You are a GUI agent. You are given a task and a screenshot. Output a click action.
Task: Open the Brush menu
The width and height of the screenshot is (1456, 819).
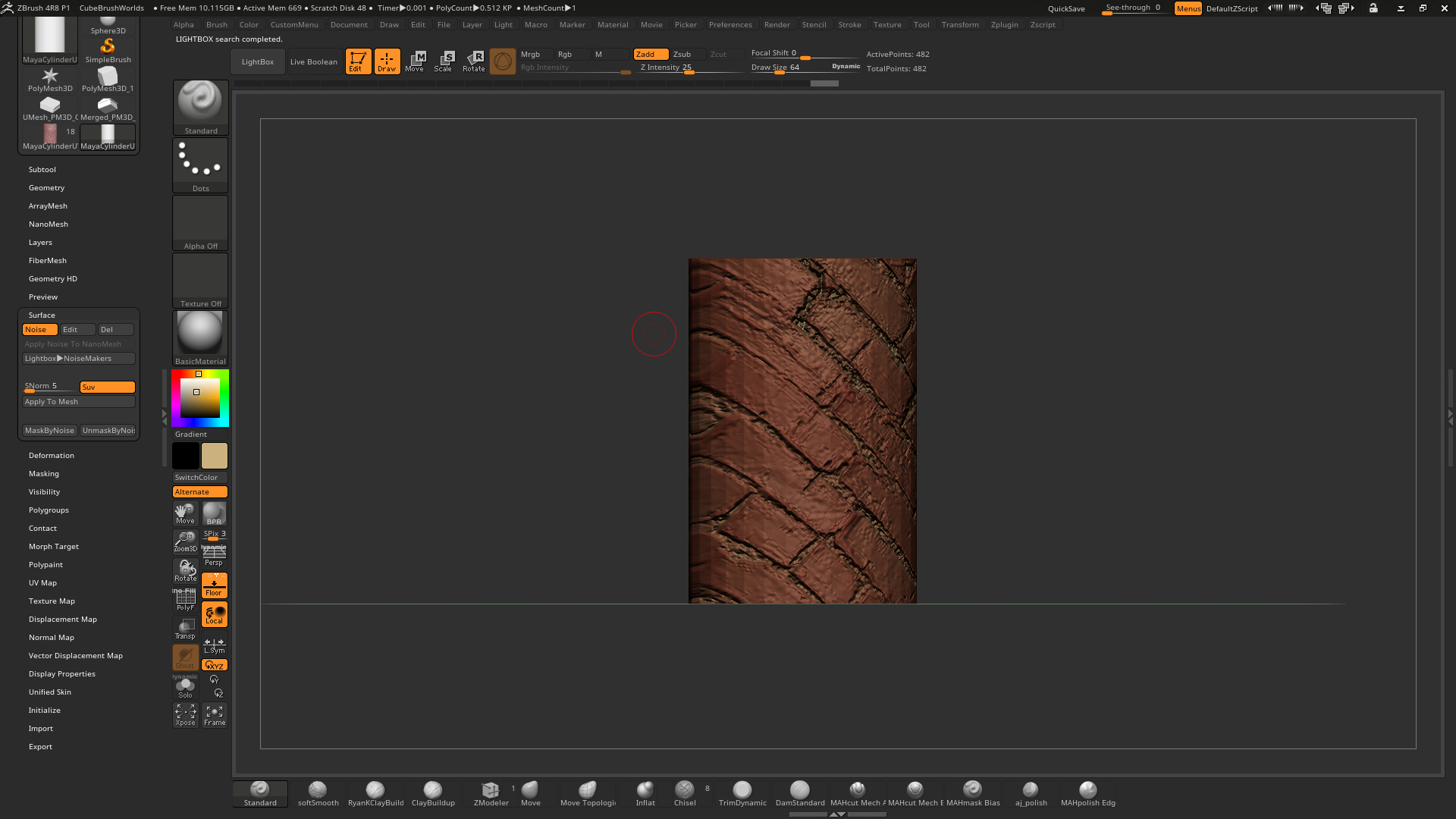point(217,25)
